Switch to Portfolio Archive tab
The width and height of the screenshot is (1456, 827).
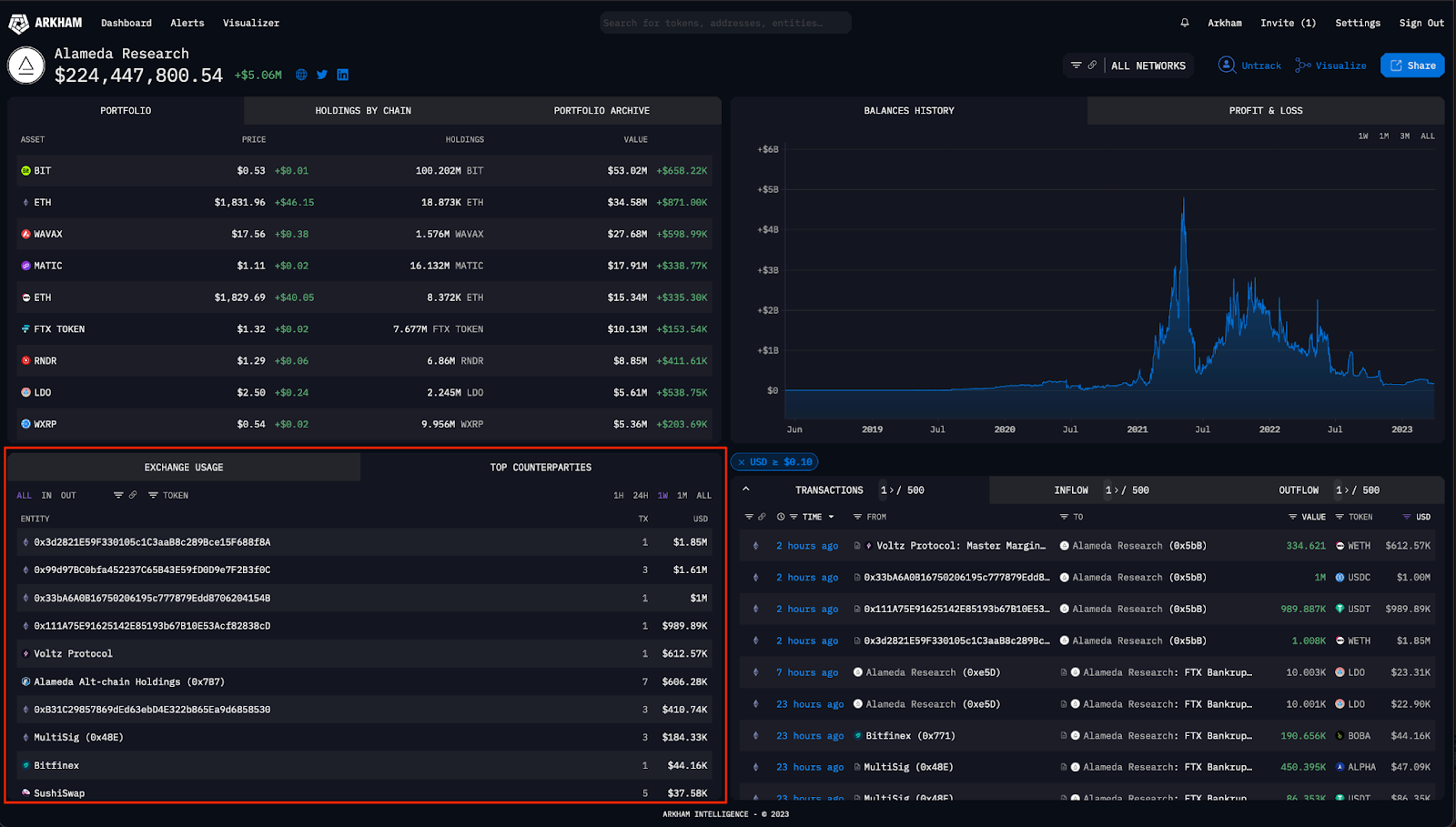(602, 111)
